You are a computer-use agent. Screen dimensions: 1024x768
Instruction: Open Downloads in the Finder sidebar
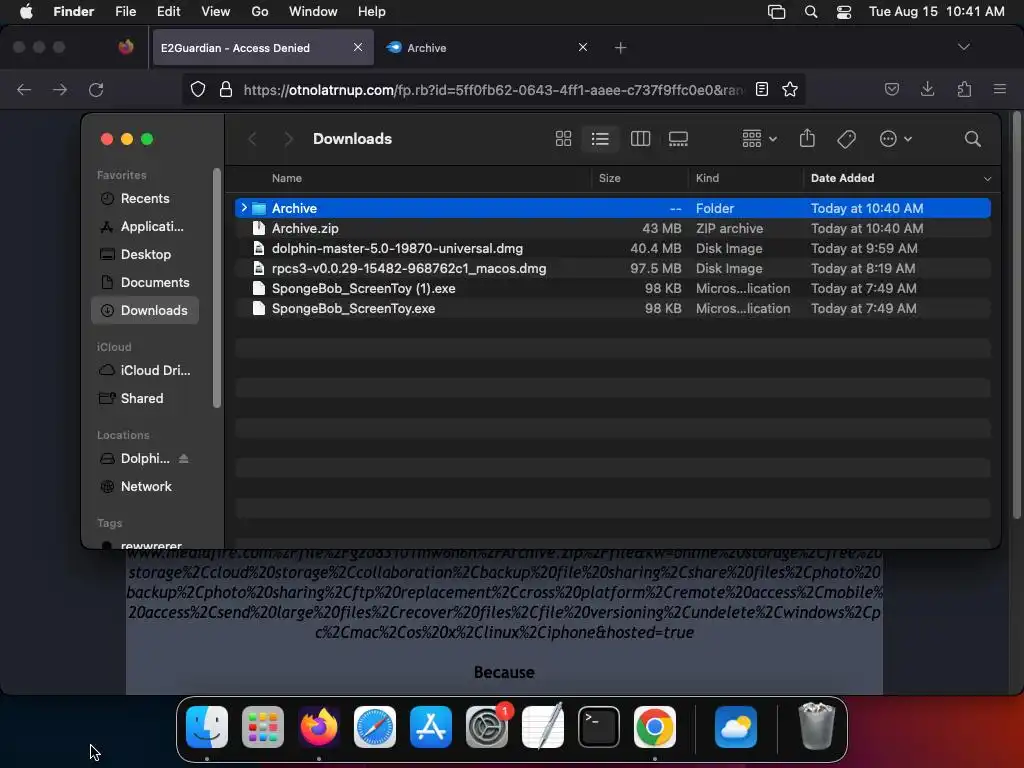click(x=145, y=310)
